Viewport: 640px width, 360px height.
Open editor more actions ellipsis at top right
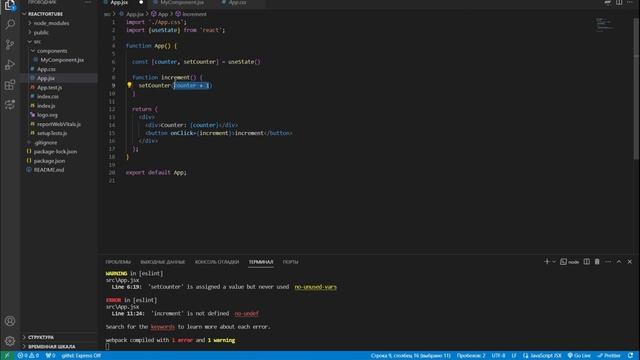630,2
